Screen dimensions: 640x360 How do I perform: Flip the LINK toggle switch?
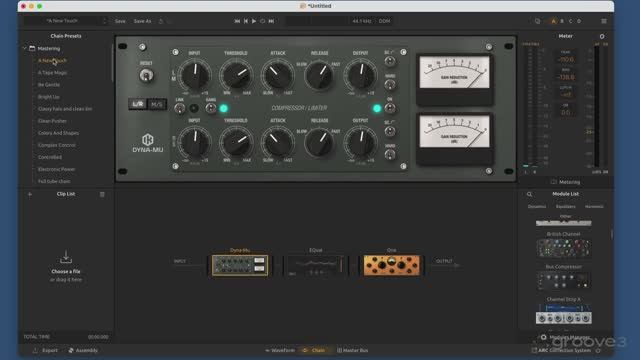click(179, 109)
